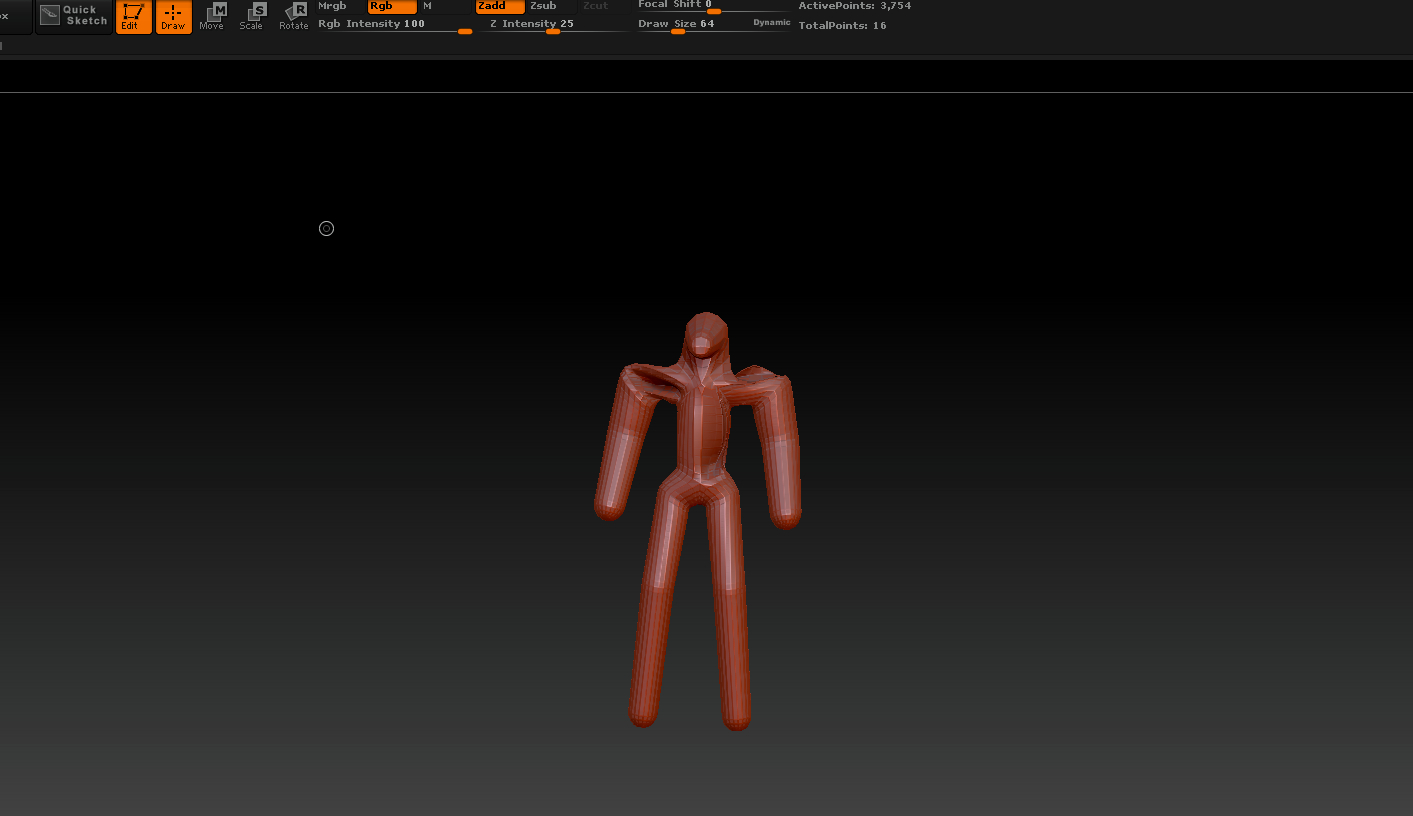
Task: Click the Quick Sketch button
Action: pyautogui.click(x=74, y=16)
